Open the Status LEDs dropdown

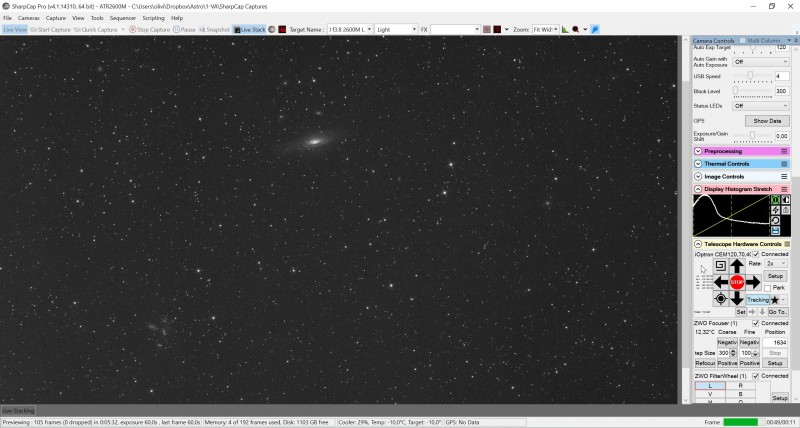click(761, 106)
